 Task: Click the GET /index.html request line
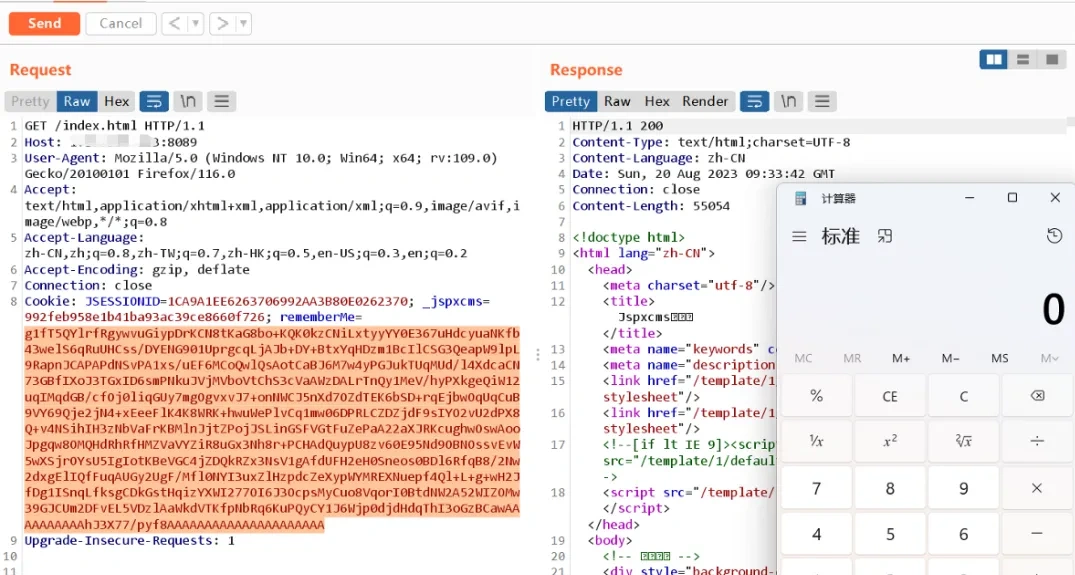[114, 125]
